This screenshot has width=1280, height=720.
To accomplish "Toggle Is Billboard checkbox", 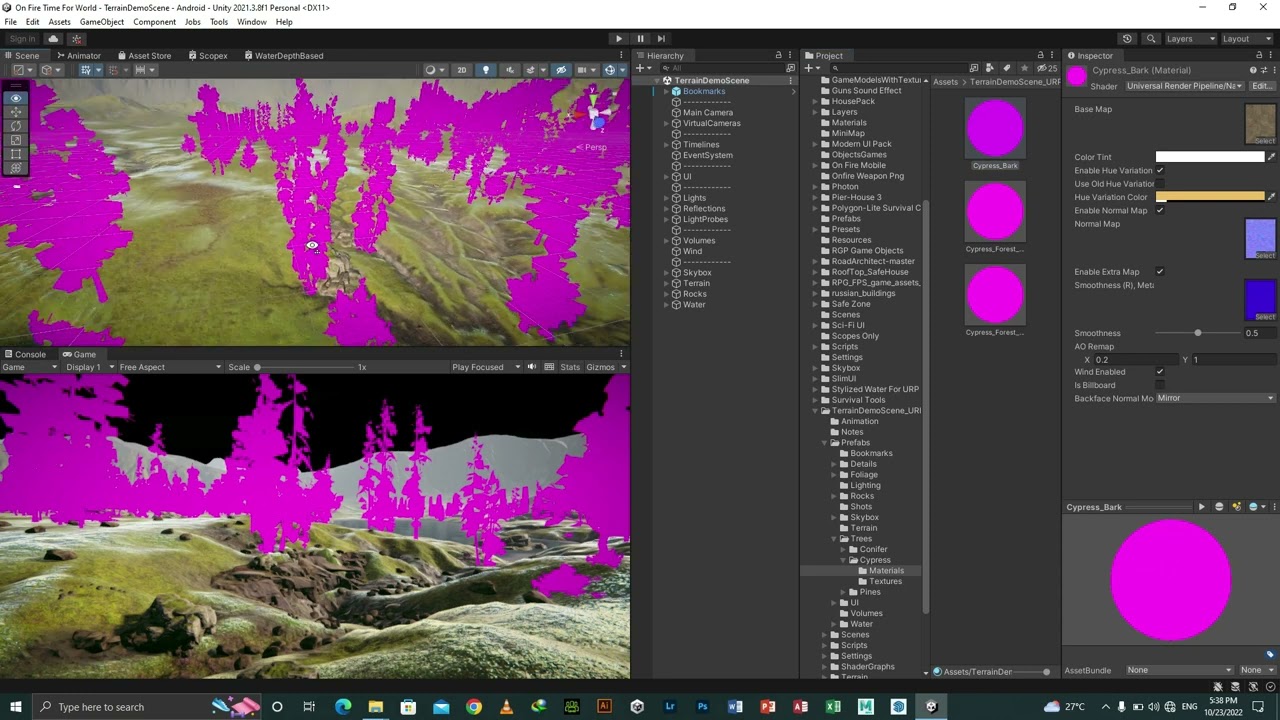I will [x=1160, y=385].
